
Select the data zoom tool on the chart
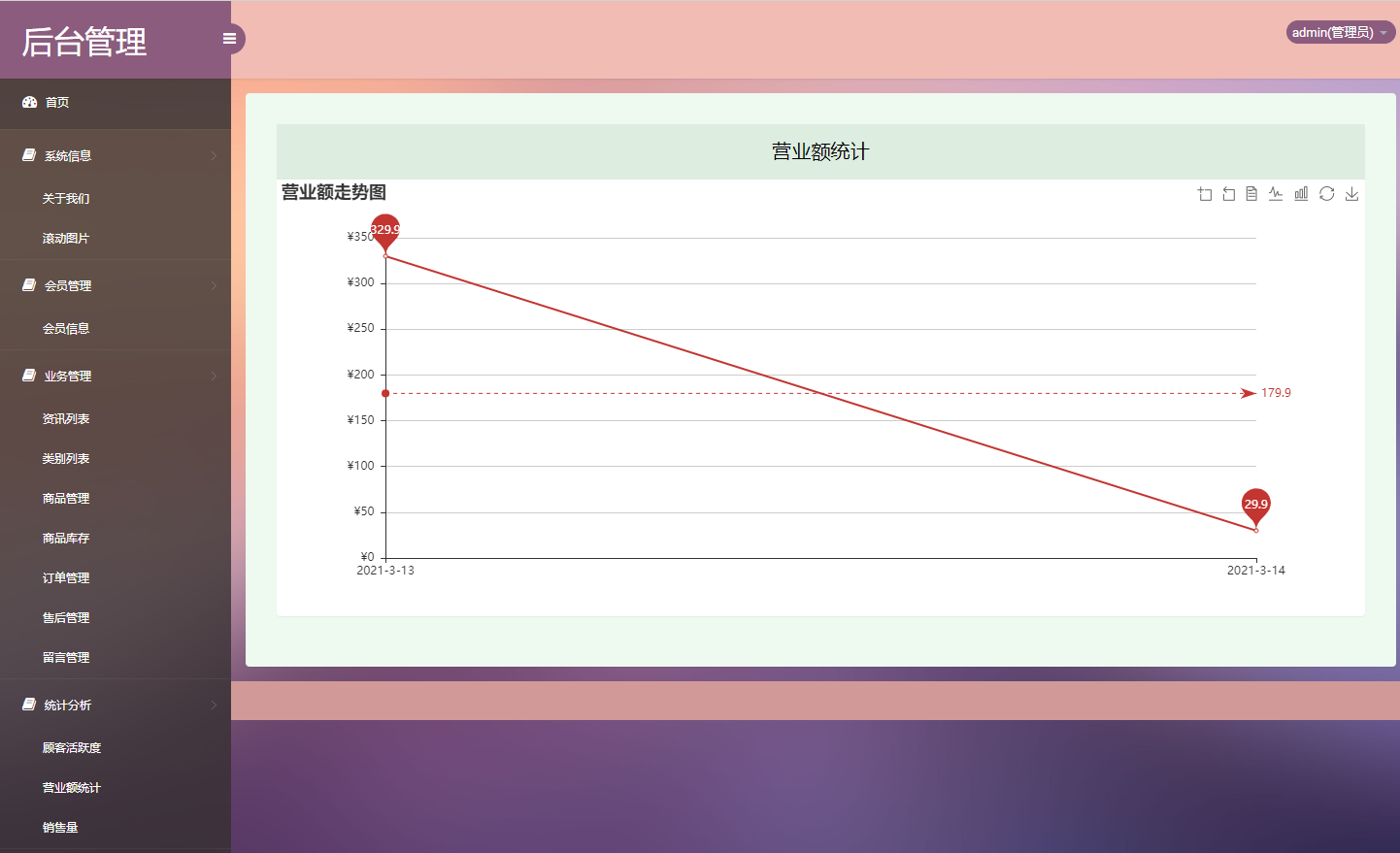point(1204,193)
